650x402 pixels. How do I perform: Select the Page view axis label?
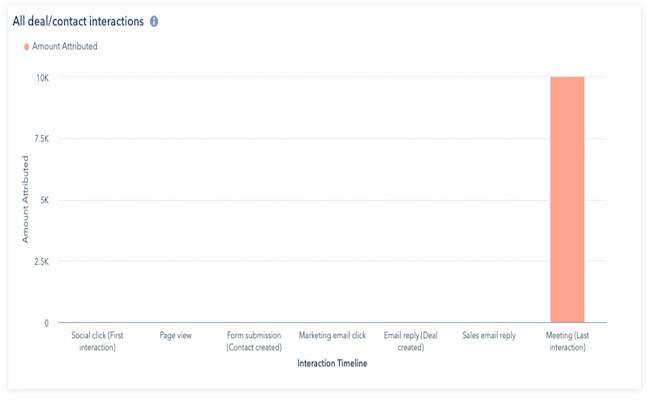point(175,336)
